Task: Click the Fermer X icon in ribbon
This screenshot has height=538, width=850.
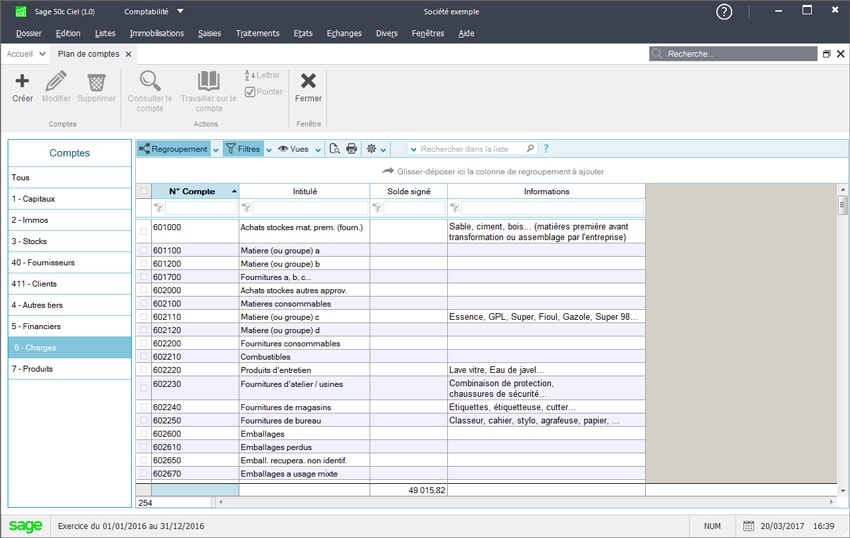Action: (308, 81)
